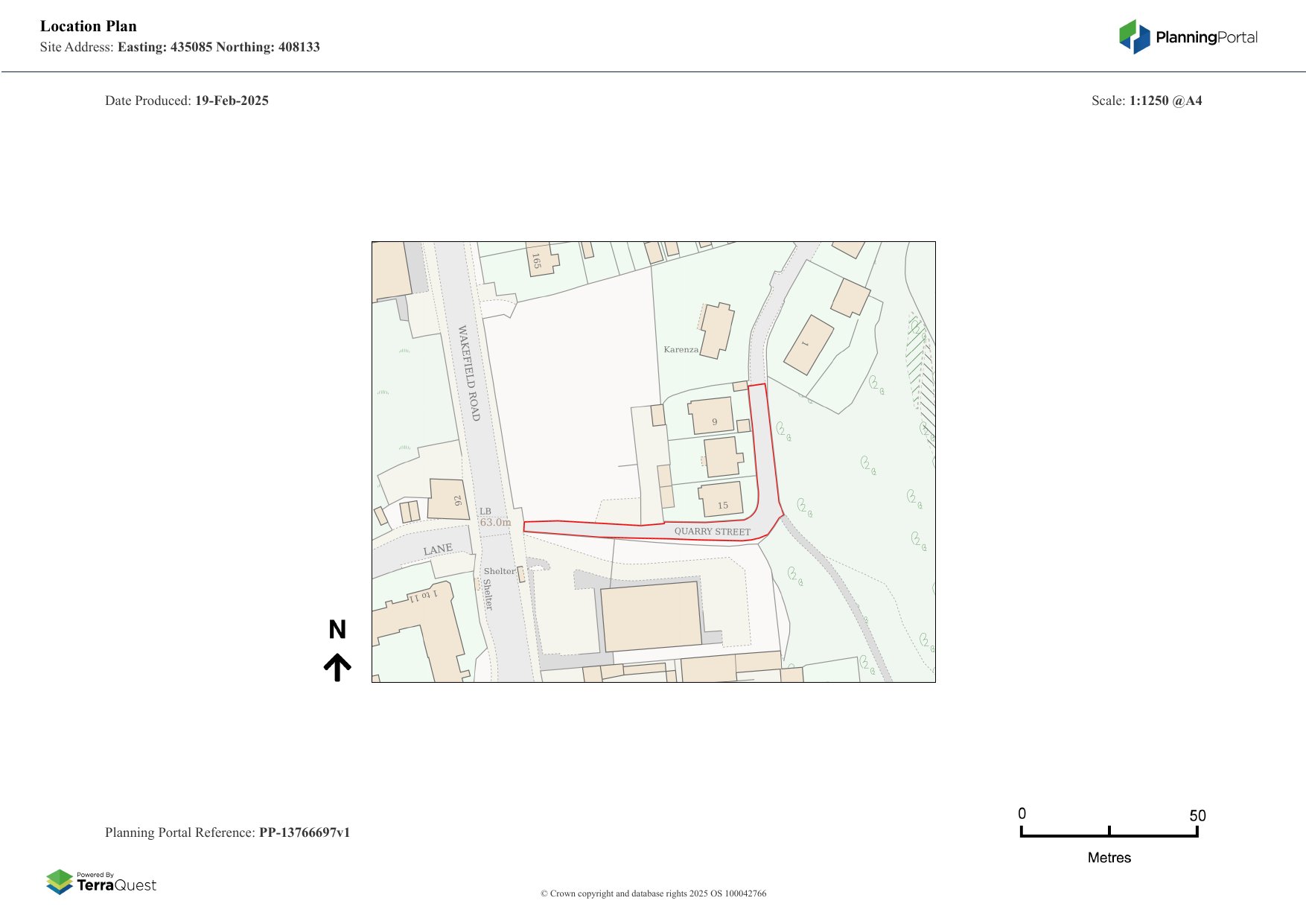This screenshot has height=924, width=1306.
Task: Click the Easting and Northing site address
Action: pos(218,47)
